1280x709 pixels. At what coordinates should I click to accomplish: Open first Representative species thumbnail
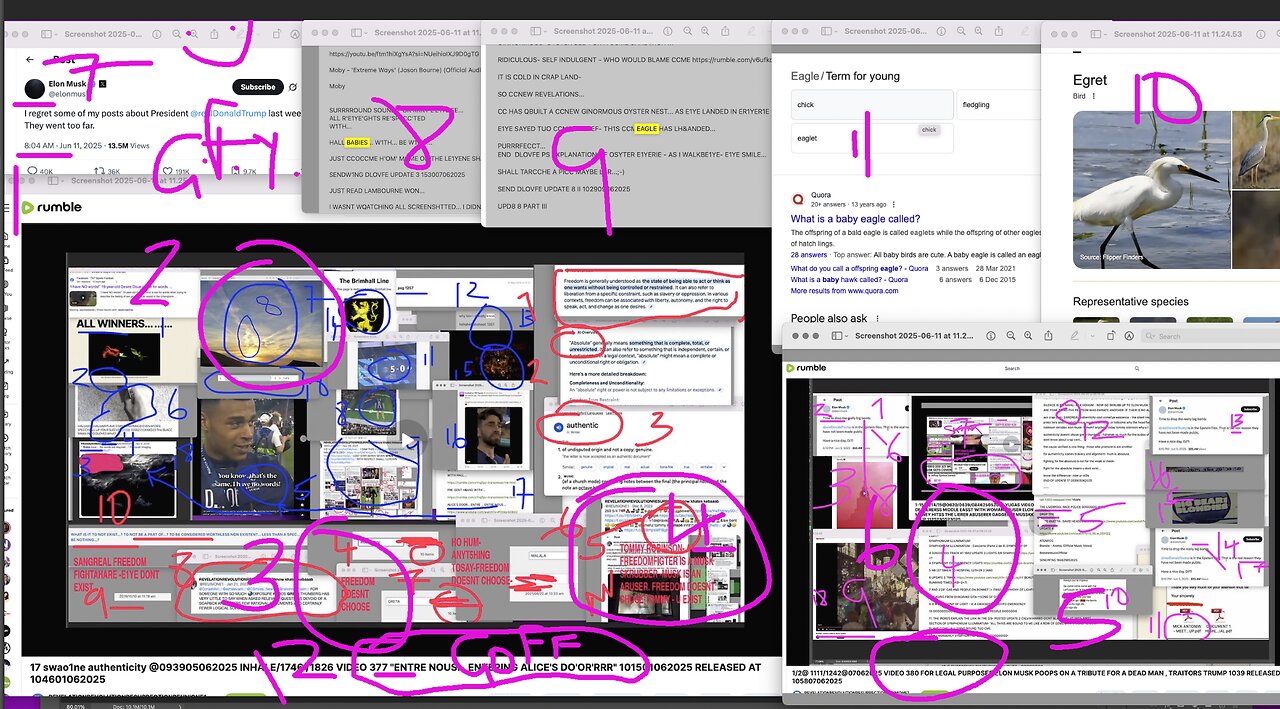(1096, 322)
